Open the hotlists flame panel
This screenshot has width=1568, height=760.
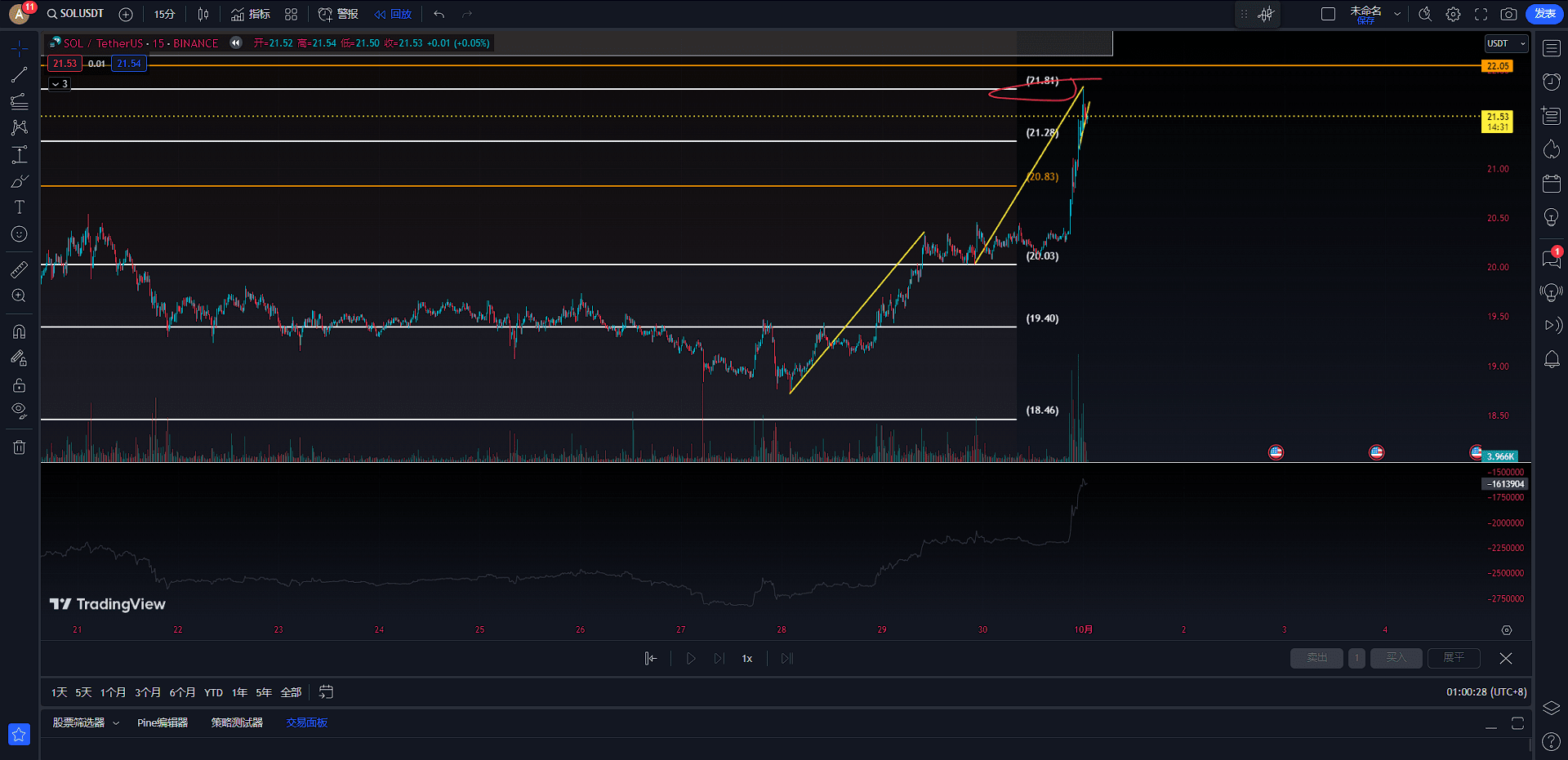(x=1552, y=149)
